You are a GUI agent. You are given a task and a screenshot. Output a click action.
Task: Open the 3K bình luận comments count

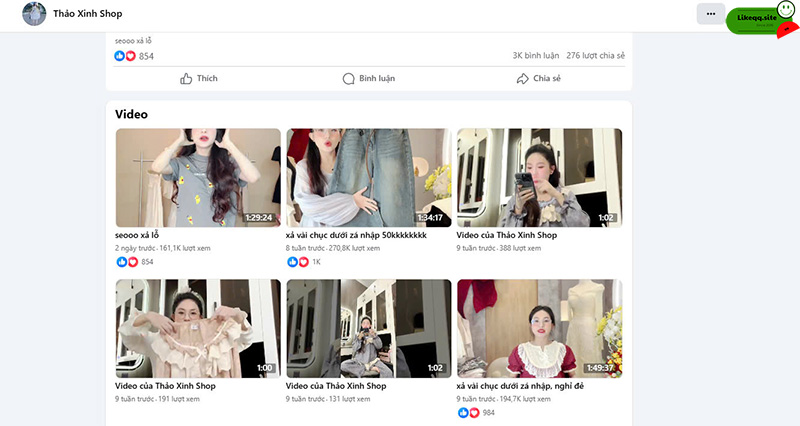click(536, 56)
